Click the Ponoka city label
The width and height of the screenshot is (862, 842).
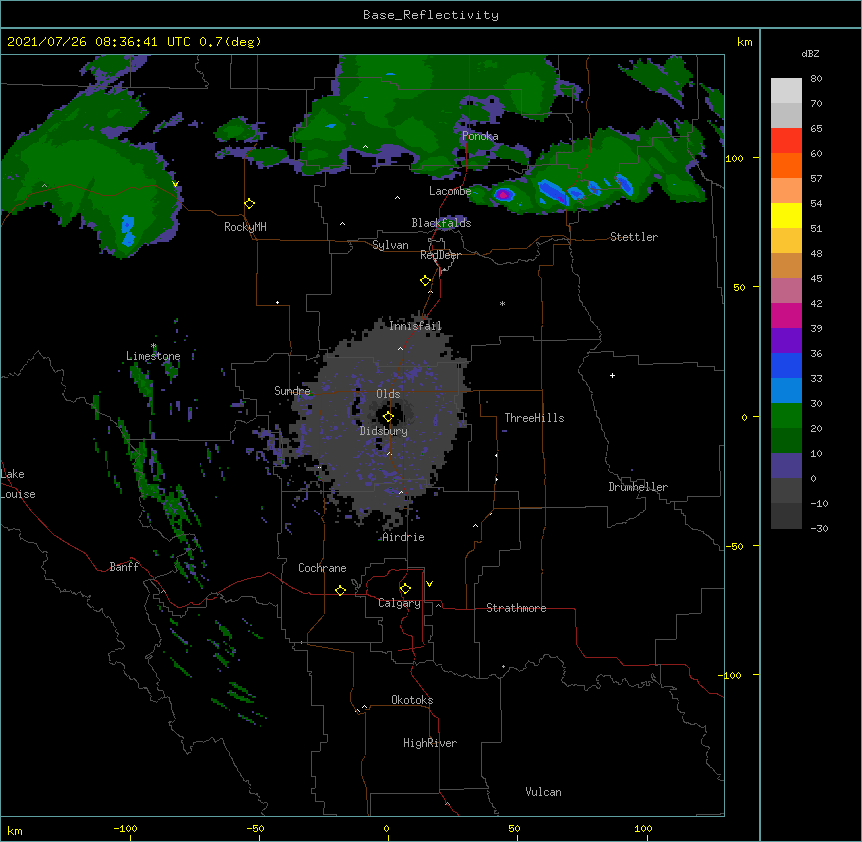480,136
